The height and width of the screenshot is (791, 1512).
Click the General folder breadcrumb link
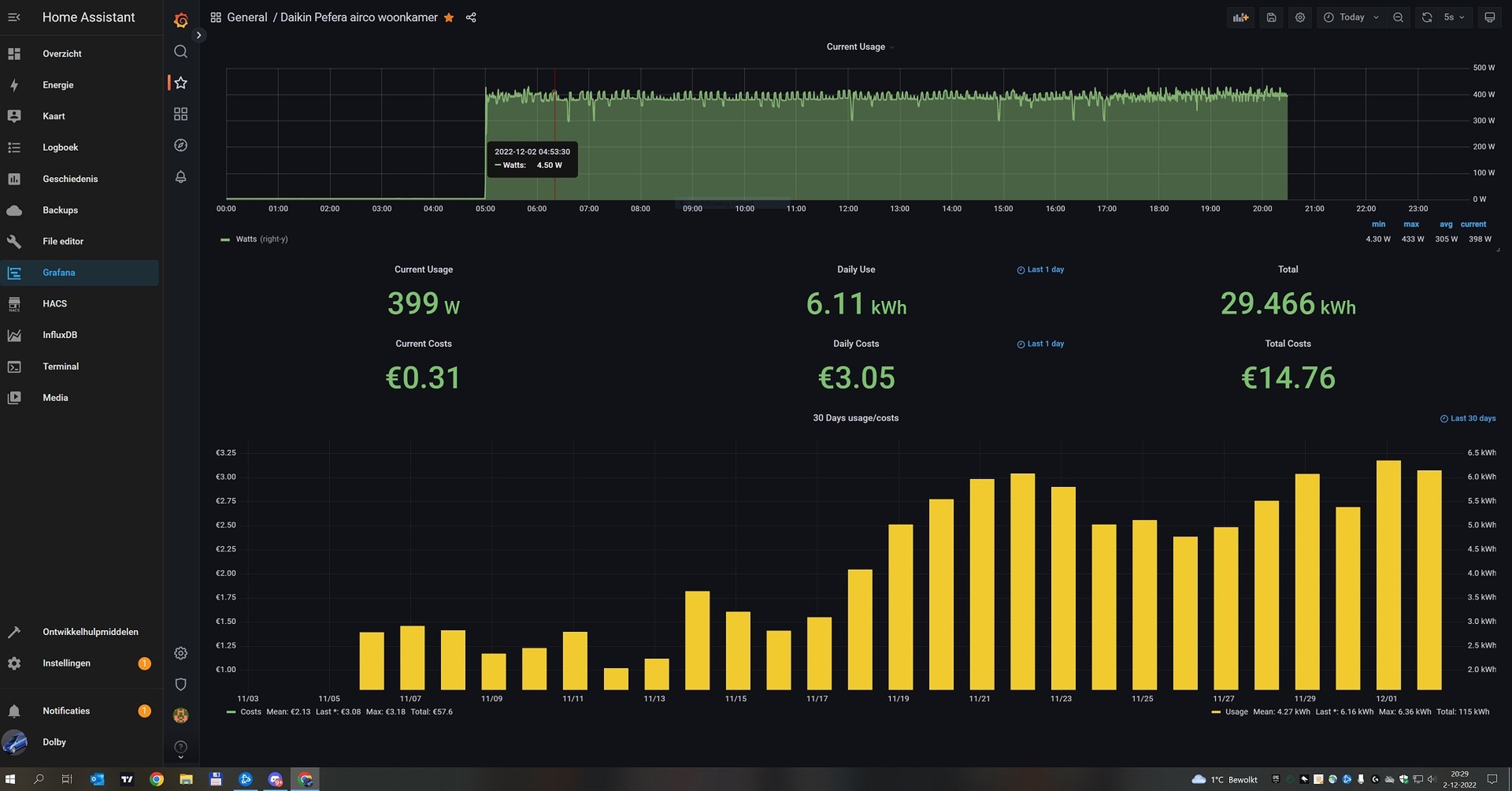pyautogui.click(x=247, y=18)
